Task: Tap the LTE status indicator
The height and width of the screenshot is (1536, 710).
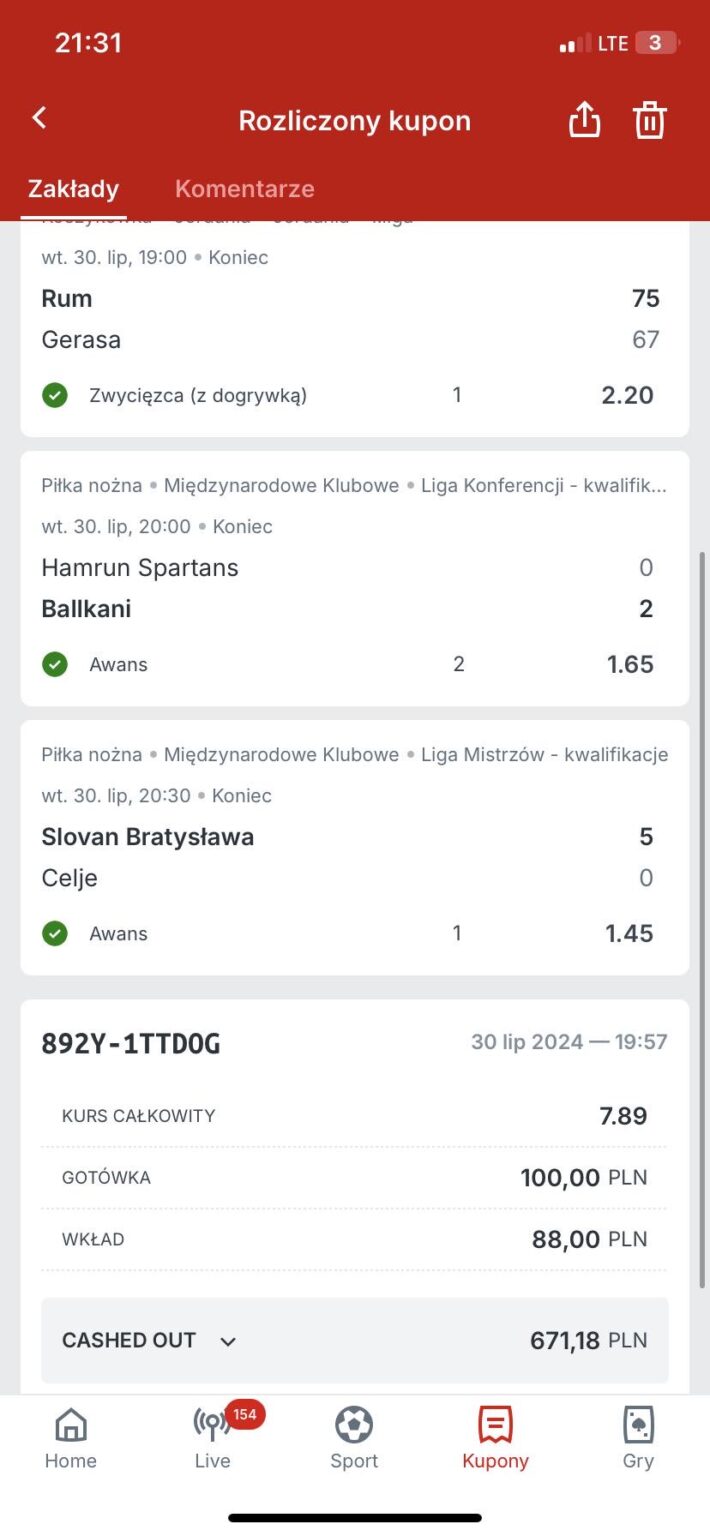Action: click(x=613, y=43)
